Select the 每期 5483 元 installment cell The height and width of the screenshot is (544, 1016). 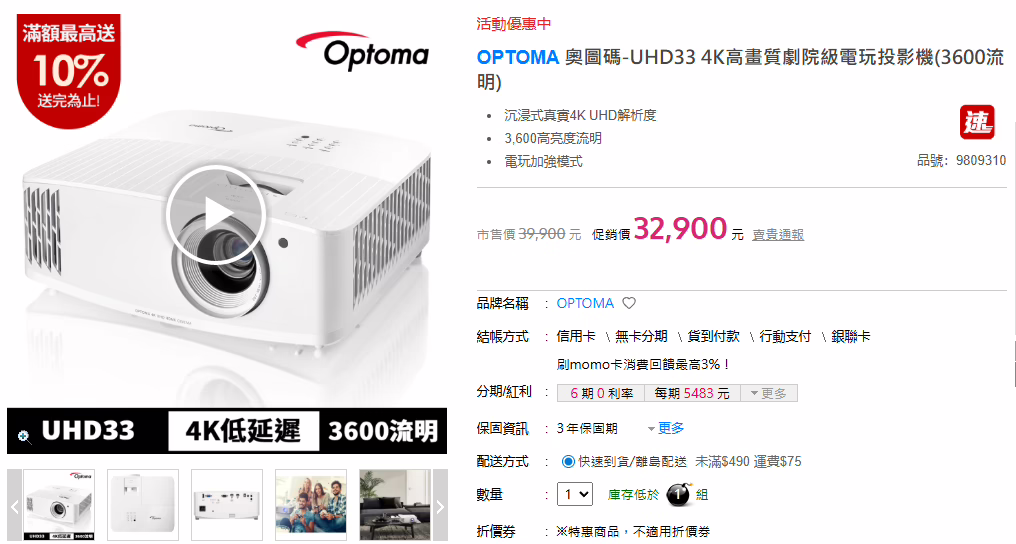(x=692, y=393)
